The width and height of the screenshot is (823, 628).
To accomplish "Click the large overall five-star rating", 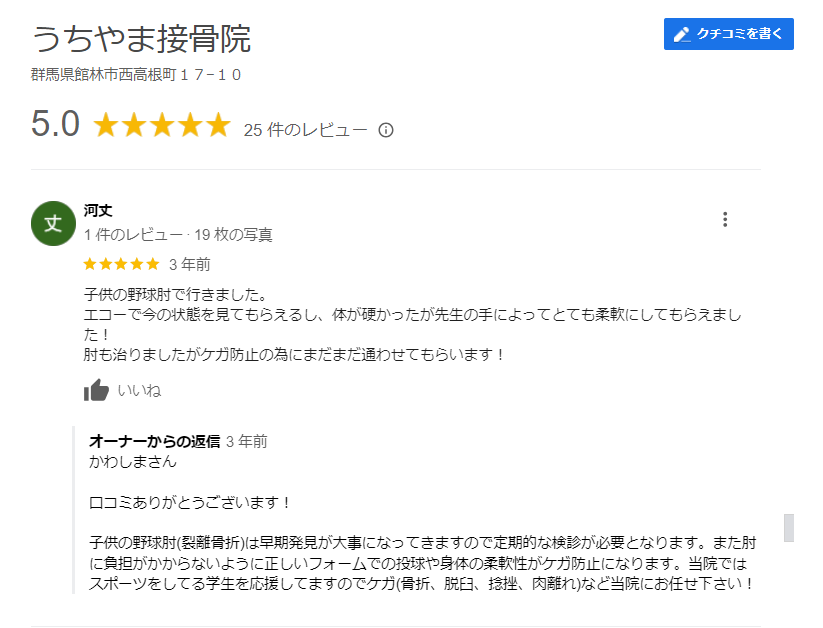I will click(162, 126).
